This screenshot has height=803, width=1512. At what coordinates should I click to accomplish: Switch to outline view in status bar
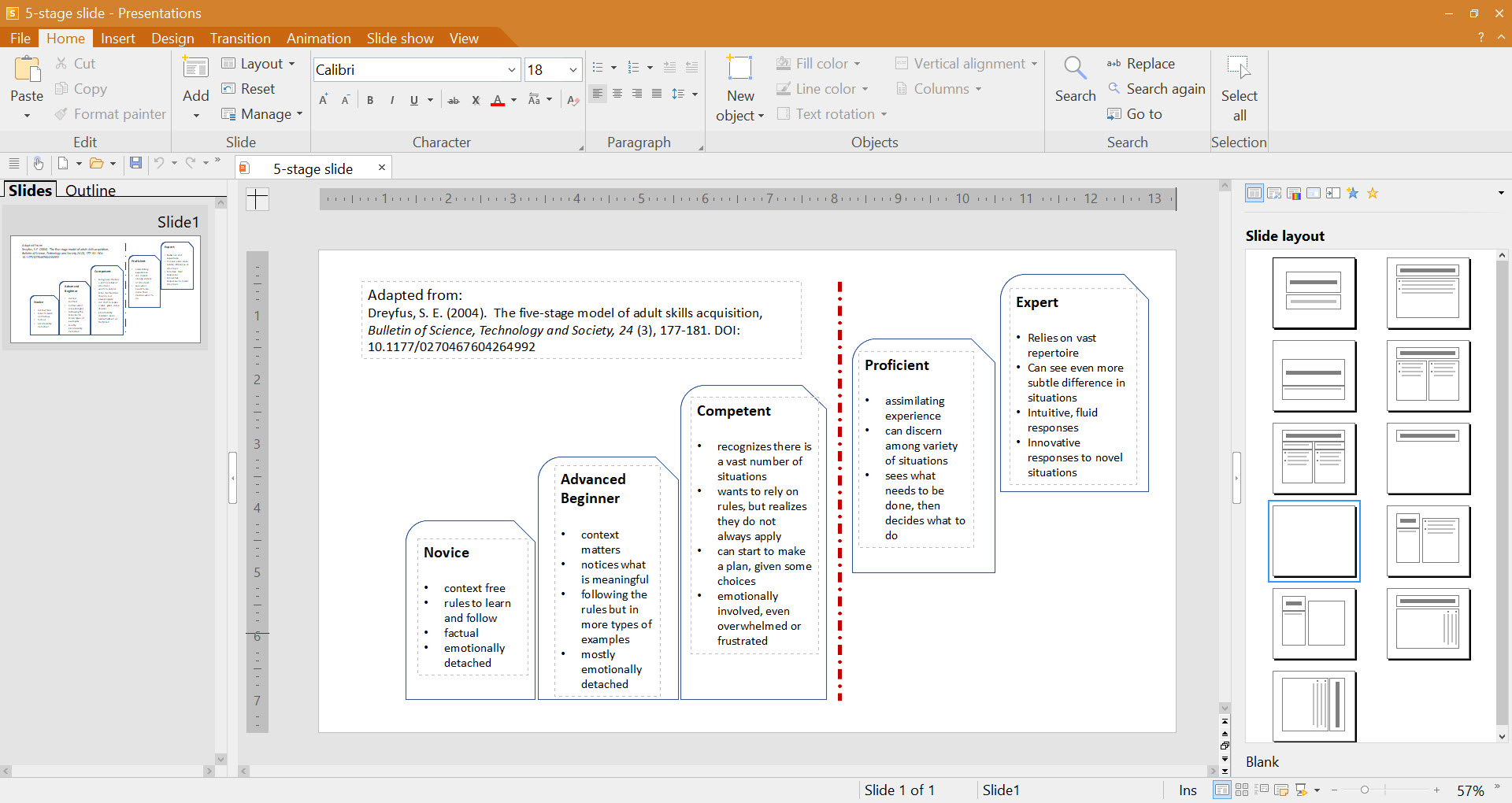tap(1262, 790)
